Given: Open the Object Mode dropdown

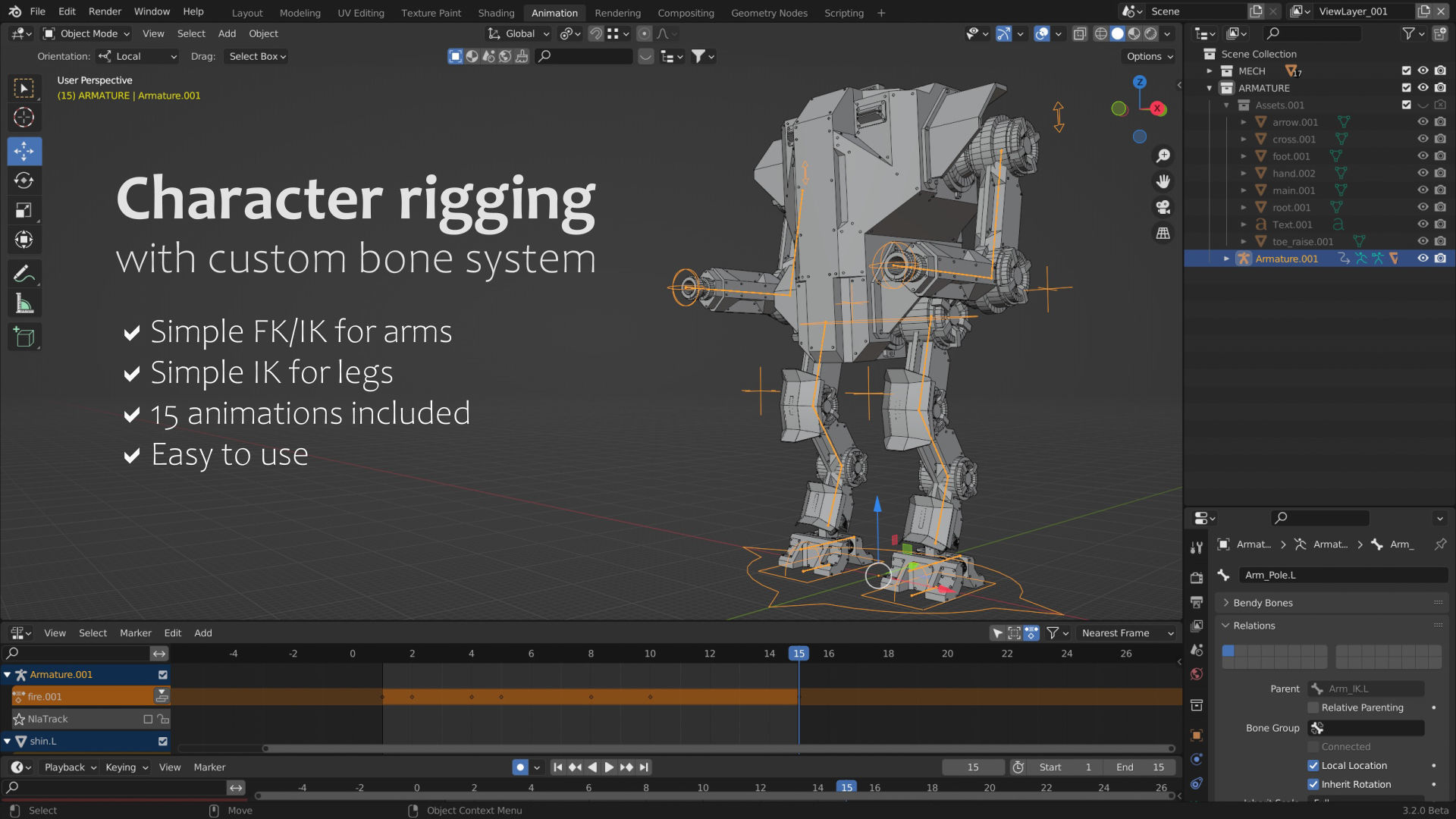Looking at the screenshot, I should [86, 33].
